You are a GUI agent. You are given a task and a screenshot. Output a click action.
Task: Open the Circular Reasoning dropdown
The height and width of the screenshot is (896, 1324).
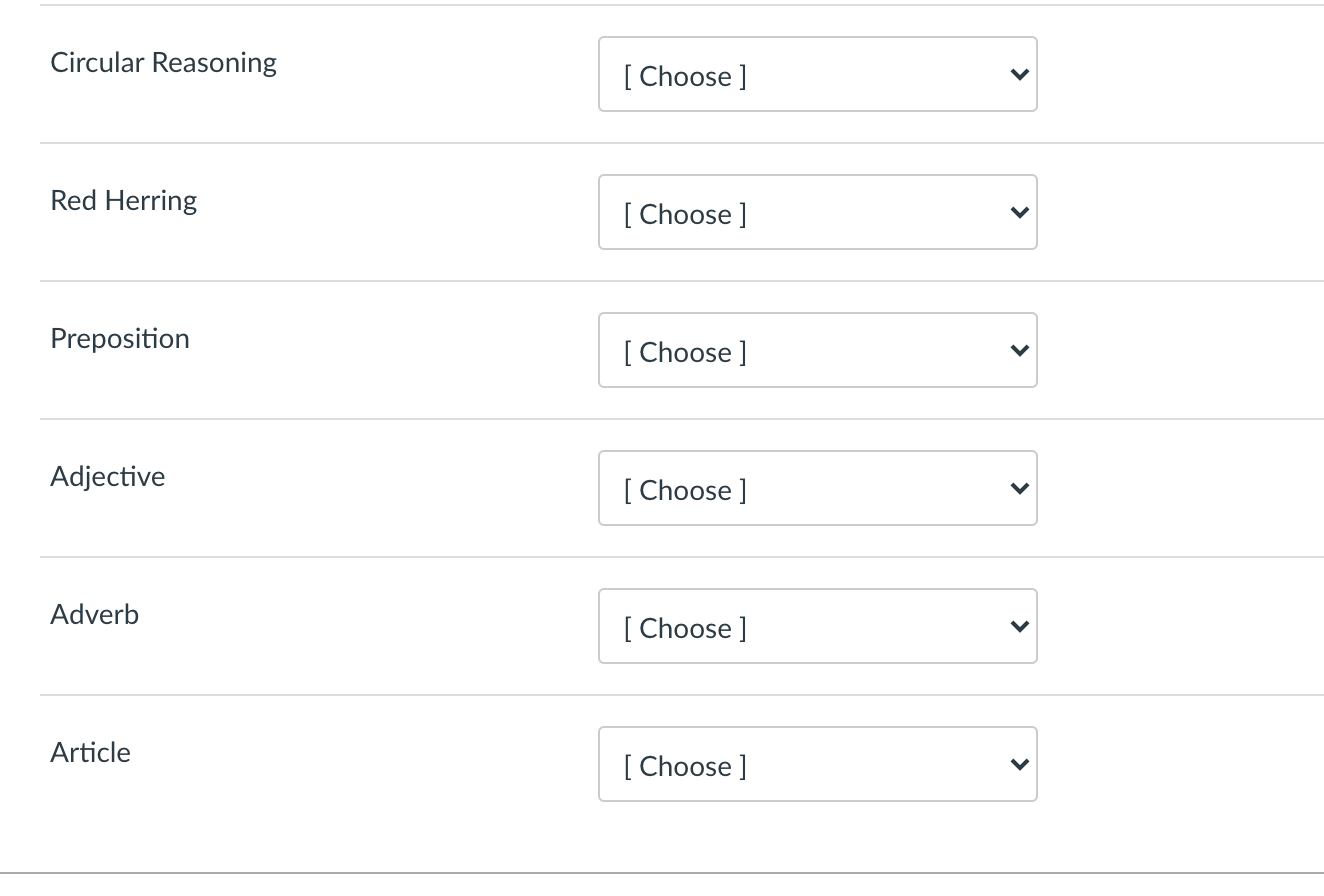[817, 75]
